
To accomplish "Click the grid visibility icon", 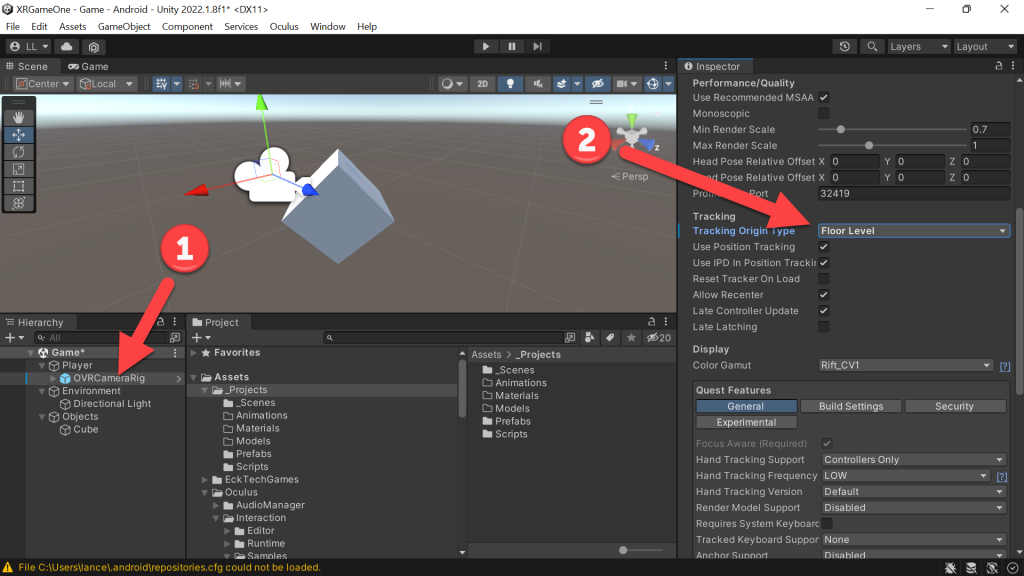I will tap(161, 84).
